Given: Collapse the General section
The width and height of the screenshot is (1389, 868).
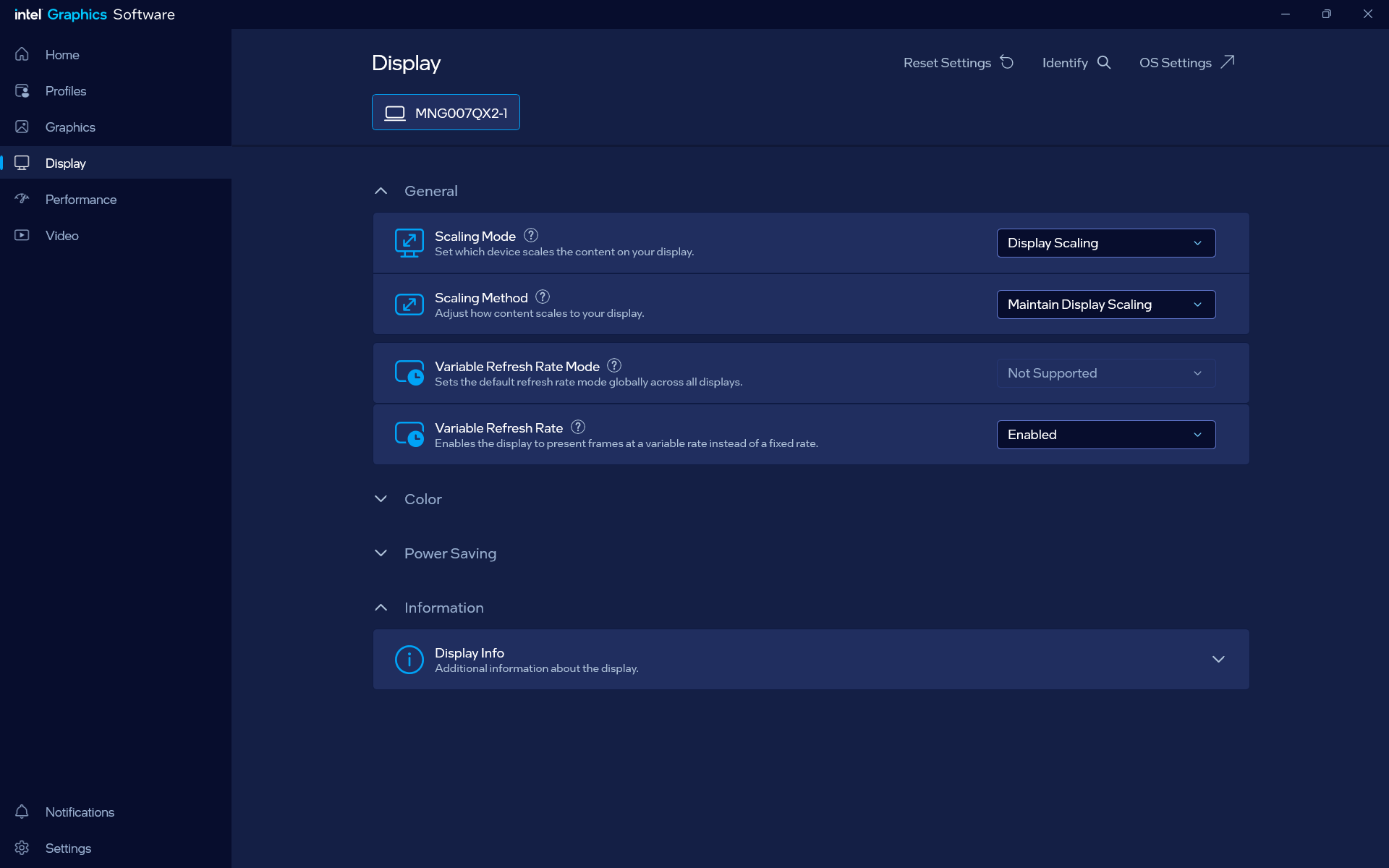Looking at the screenshot, I should (381, 191).
